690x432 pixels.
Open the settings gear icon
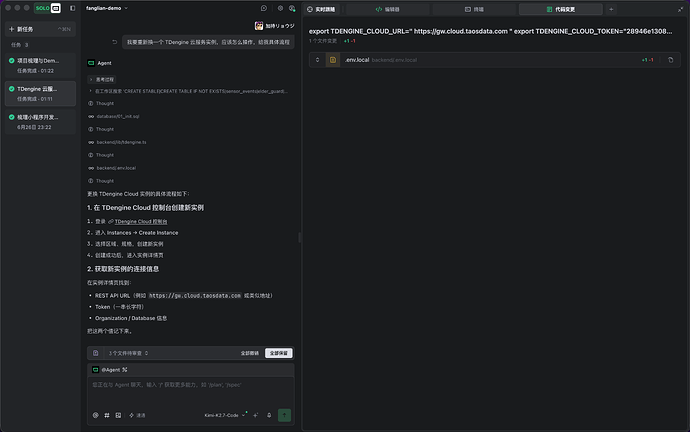coord(280,8)
